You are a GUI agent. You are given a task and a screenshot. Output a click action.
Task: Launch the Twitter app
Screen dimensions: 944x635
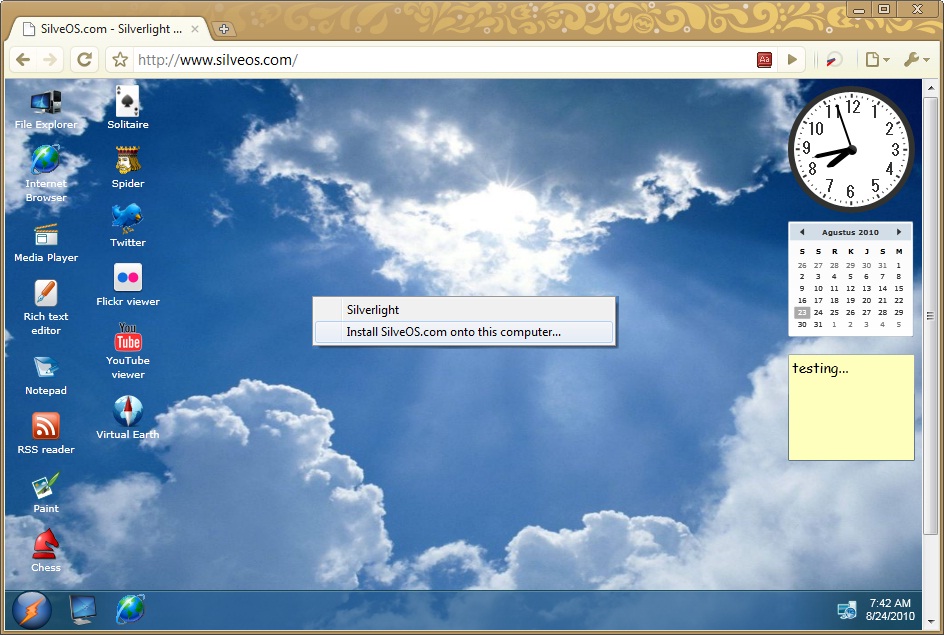tap(127, 218)
